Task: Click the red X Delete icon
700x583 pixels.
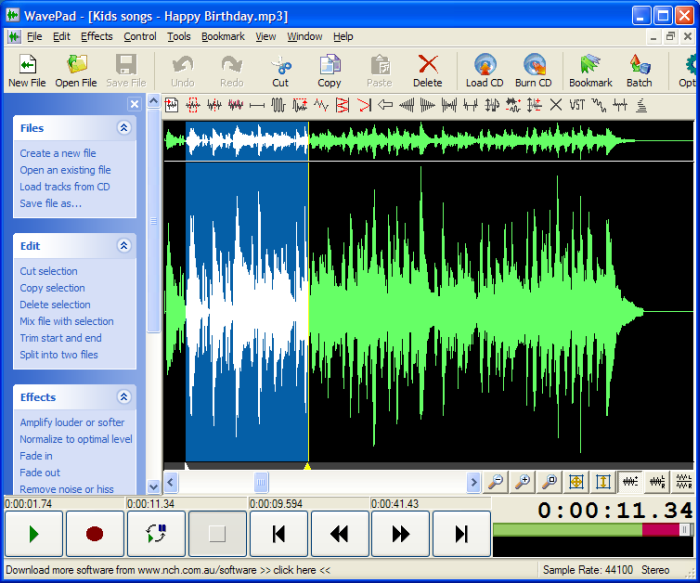Action: click(428, 71)
